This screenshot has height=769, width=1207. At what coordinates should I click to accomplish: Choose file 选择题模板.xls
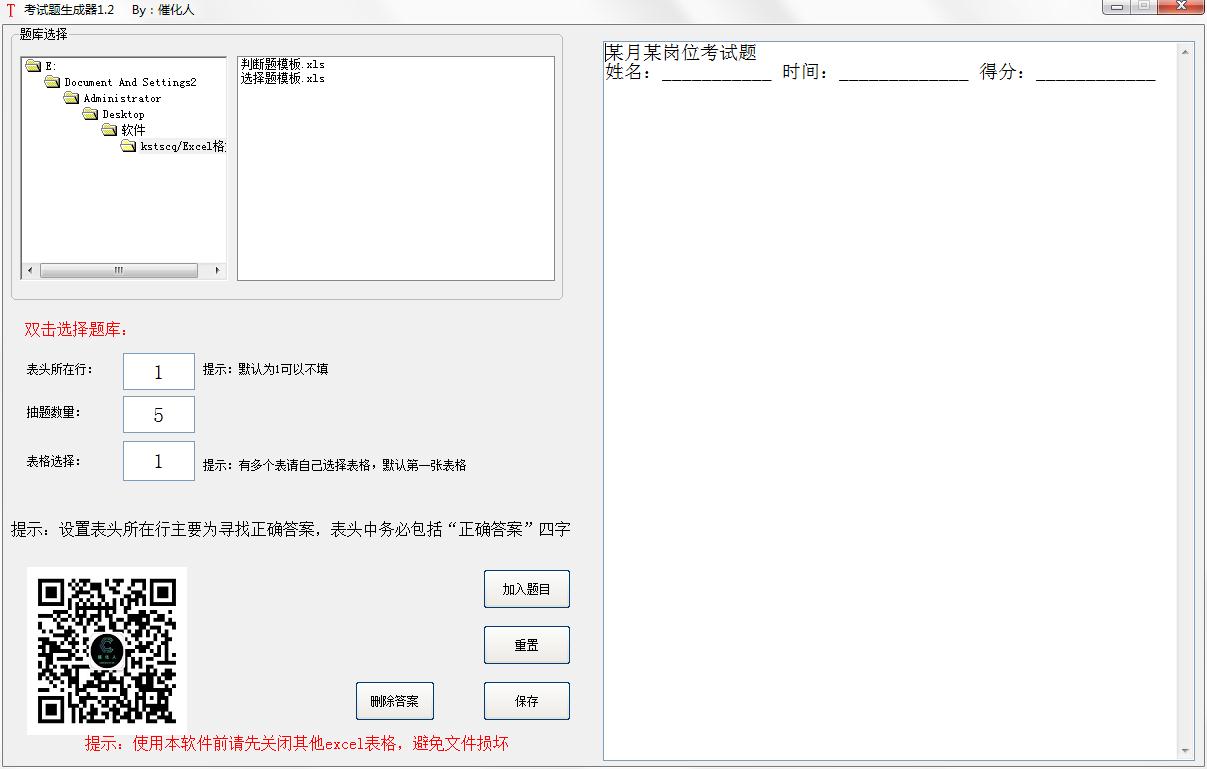point(283,78)
